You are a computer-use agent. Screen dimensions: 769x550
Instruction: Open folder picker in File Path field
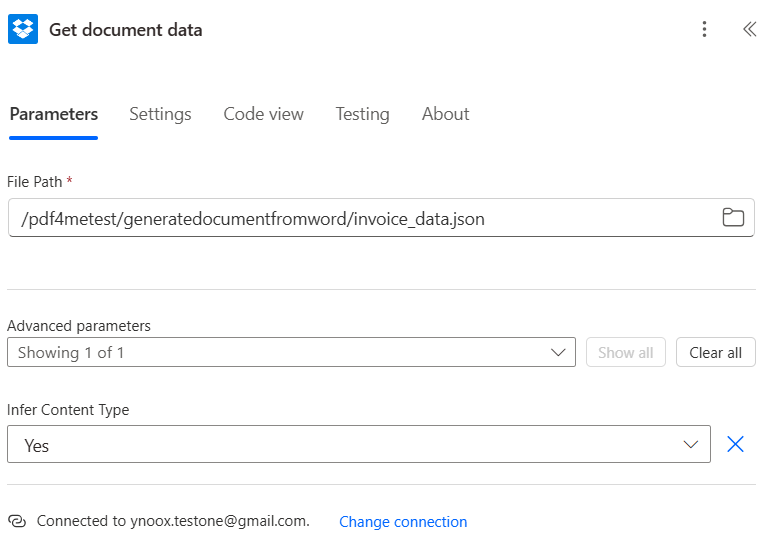(x=733, y=217)
